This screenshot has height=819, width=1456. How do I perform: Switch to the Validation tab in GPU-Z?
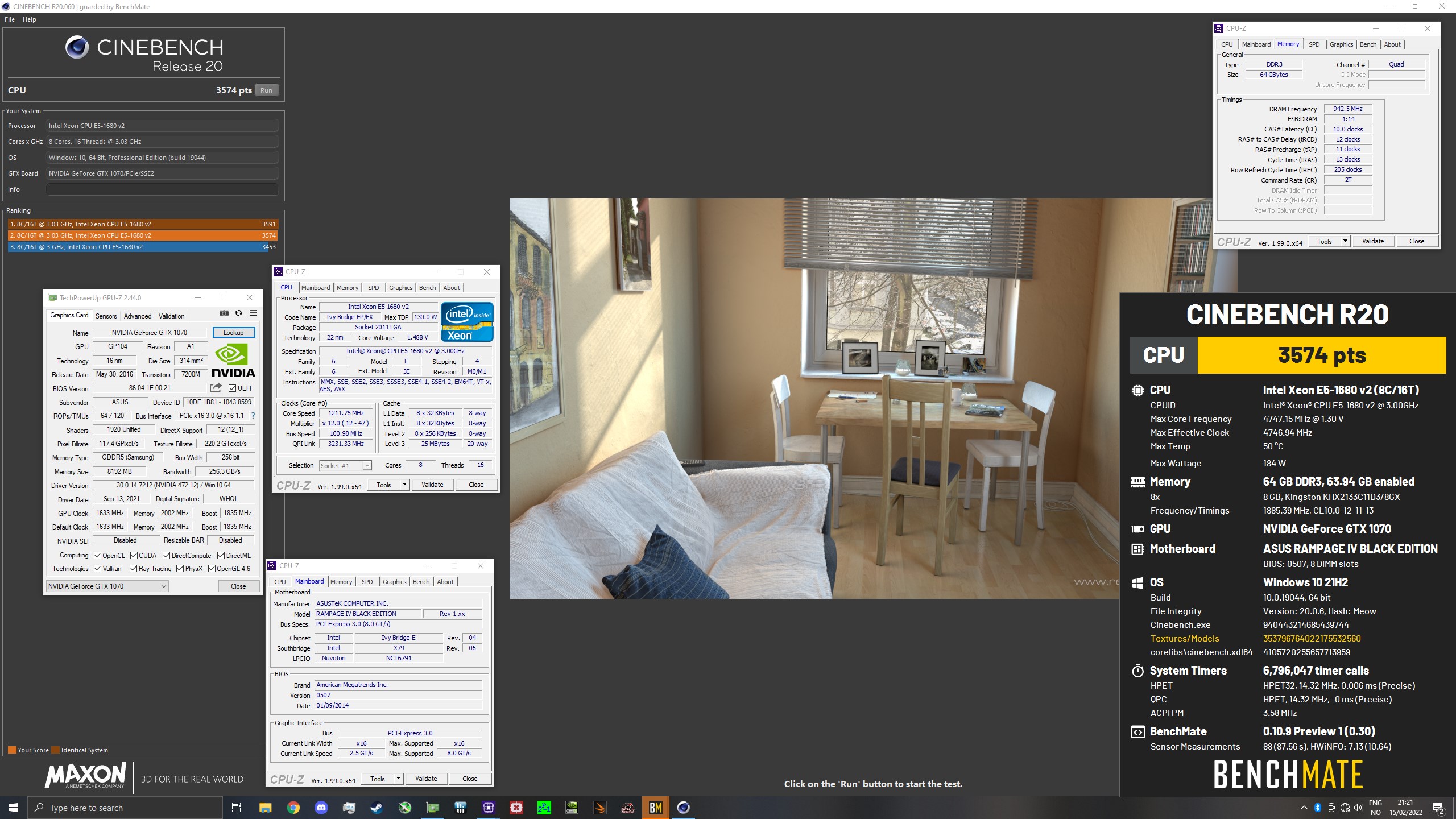coord(171,316)
